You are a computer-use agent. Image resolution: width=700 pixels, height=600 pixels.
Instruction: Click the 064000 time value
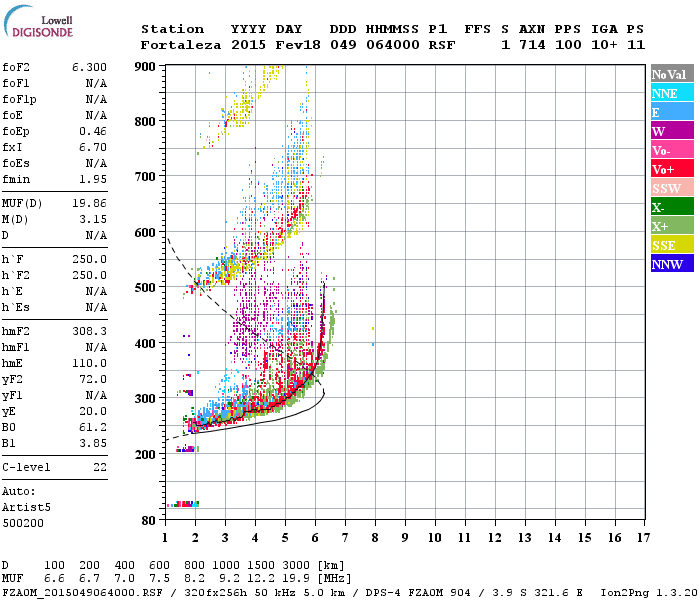coord(393,45)
